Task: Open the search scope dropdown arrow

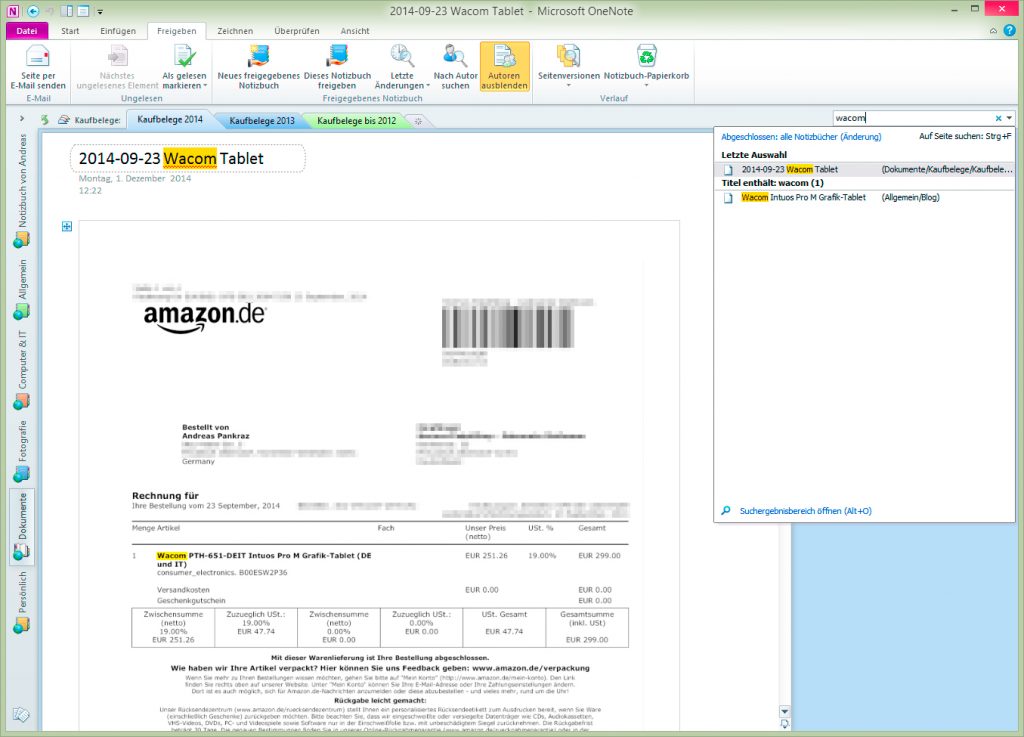Action: pos(1010,117)
